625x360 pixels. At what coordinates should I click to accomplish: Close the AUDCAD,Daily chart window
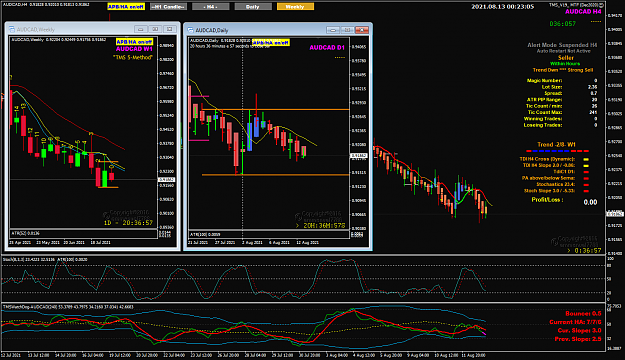pyautogui.click(x=362, y=30)
